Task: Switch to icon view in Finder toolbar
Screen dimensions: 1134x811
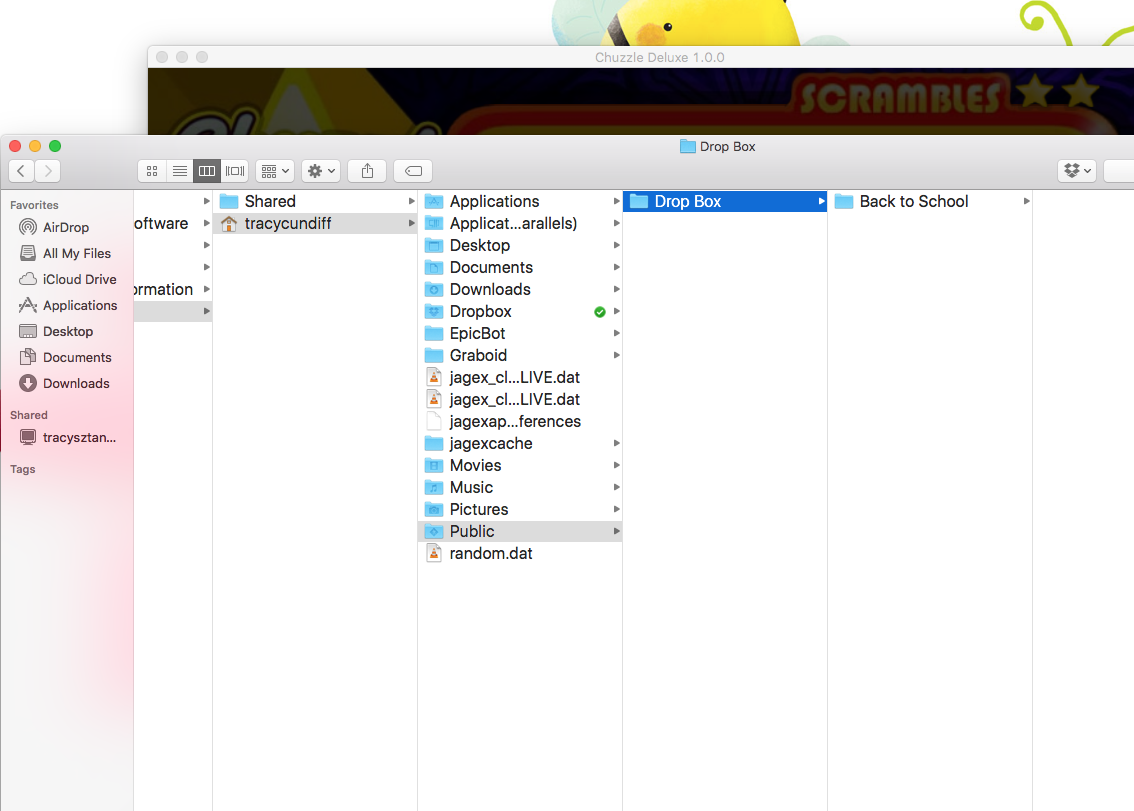Action: coord(152,171)
